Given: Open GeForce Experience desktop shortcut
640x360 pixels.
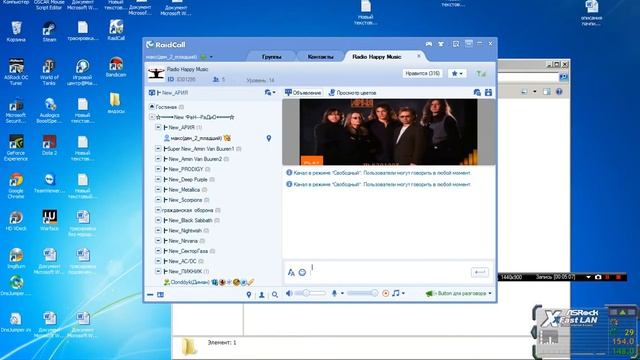Looking at the screenshot, I should coord(16,148).
